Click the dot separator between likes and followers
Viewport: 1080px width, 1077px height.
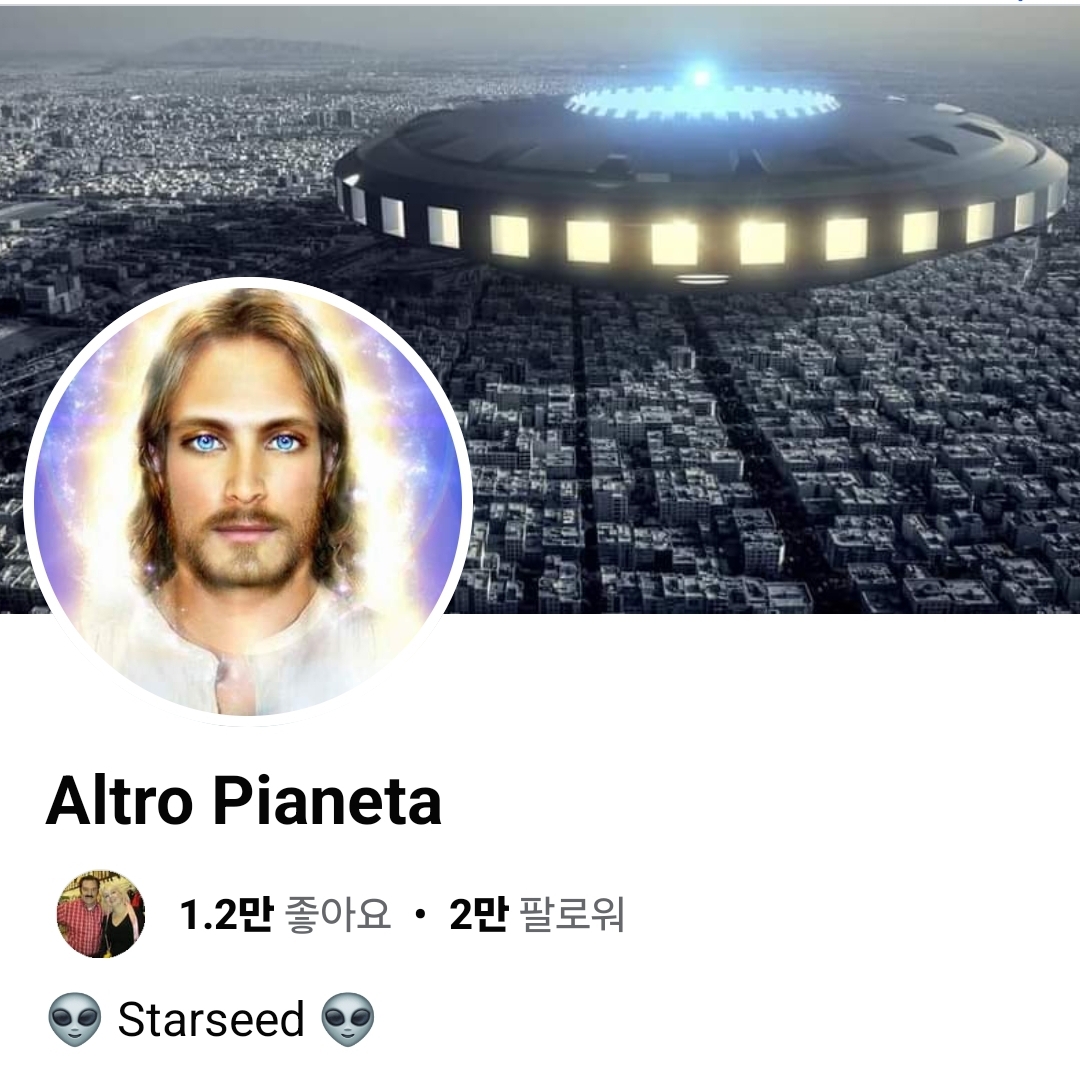pyautogui.click(x=420, y=916)
